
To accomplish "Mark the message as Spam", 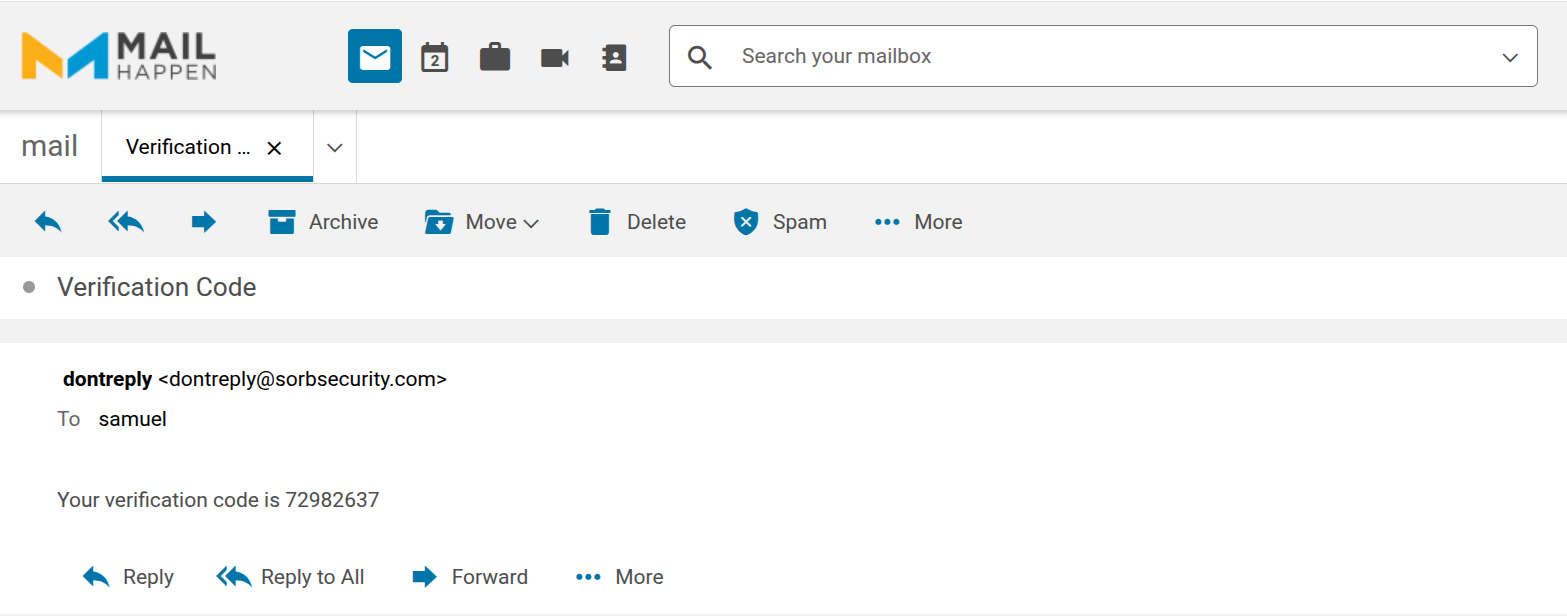I will click(780, 222).
